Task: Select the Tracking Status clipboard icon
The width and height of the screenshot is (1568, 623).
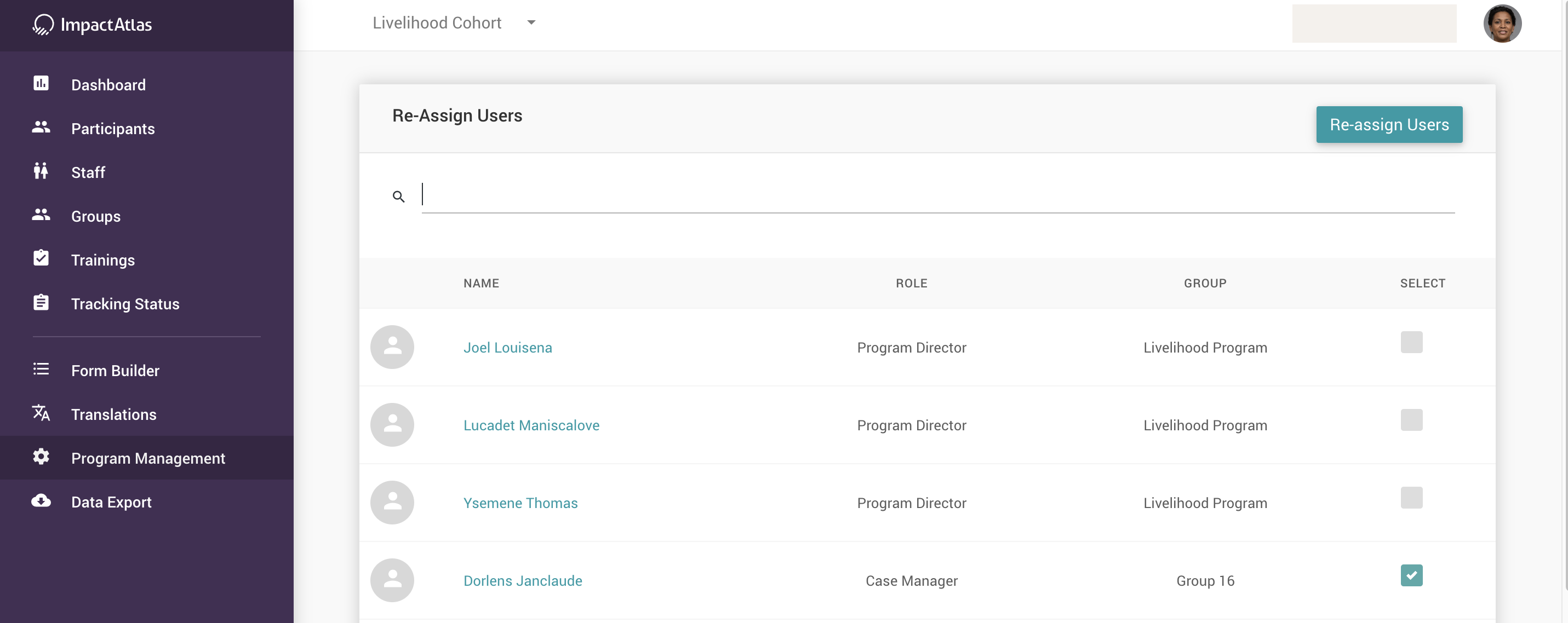Action: [x=41, y=302]
